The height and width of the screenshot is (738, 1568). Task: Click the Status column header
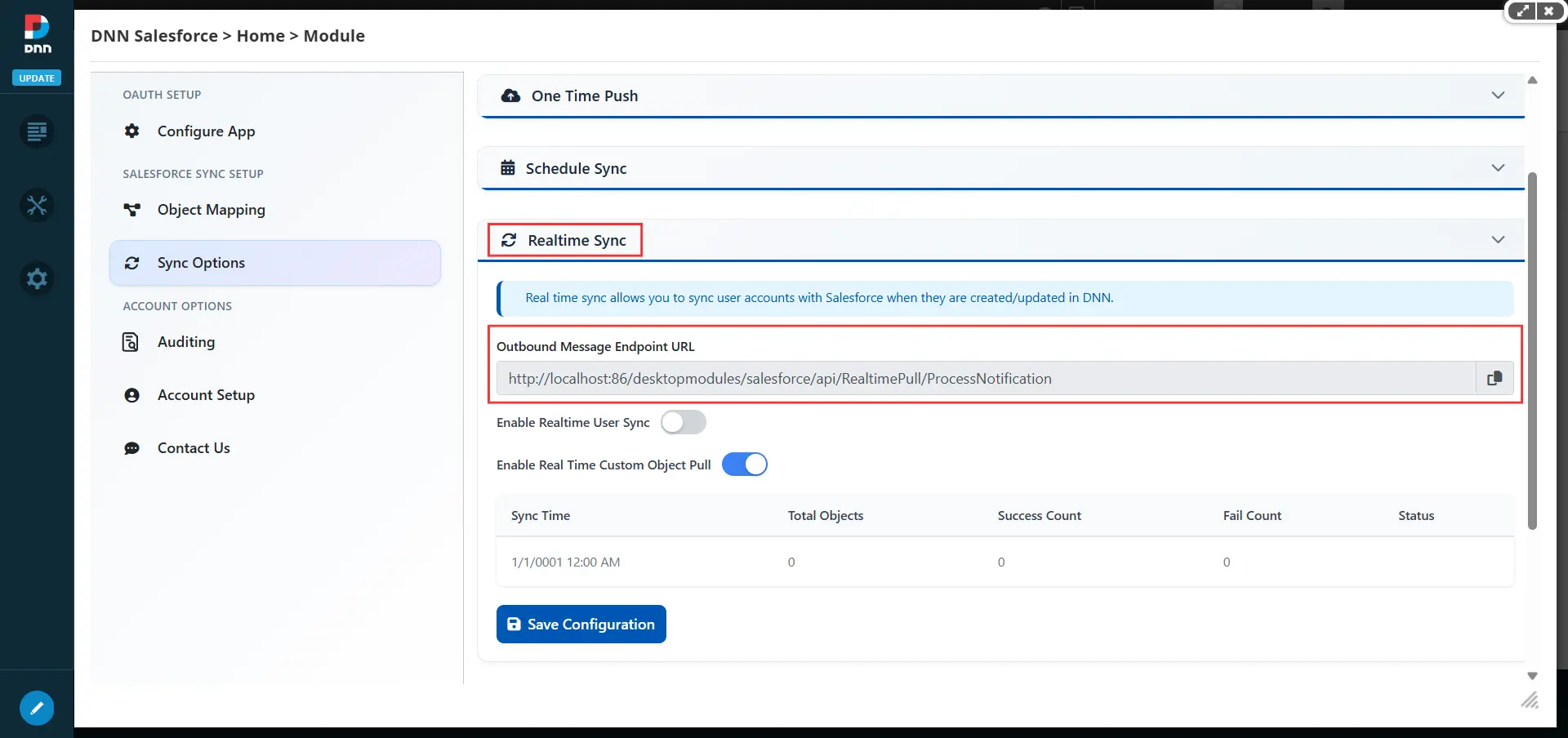point(1416,515)
